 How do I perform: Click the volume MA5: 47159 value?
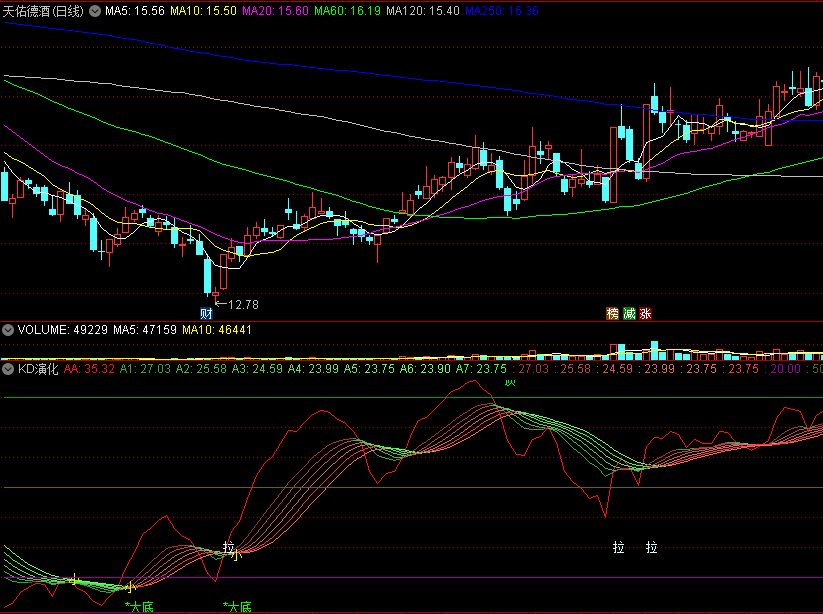pyautogui.click(x=145, y=330)
